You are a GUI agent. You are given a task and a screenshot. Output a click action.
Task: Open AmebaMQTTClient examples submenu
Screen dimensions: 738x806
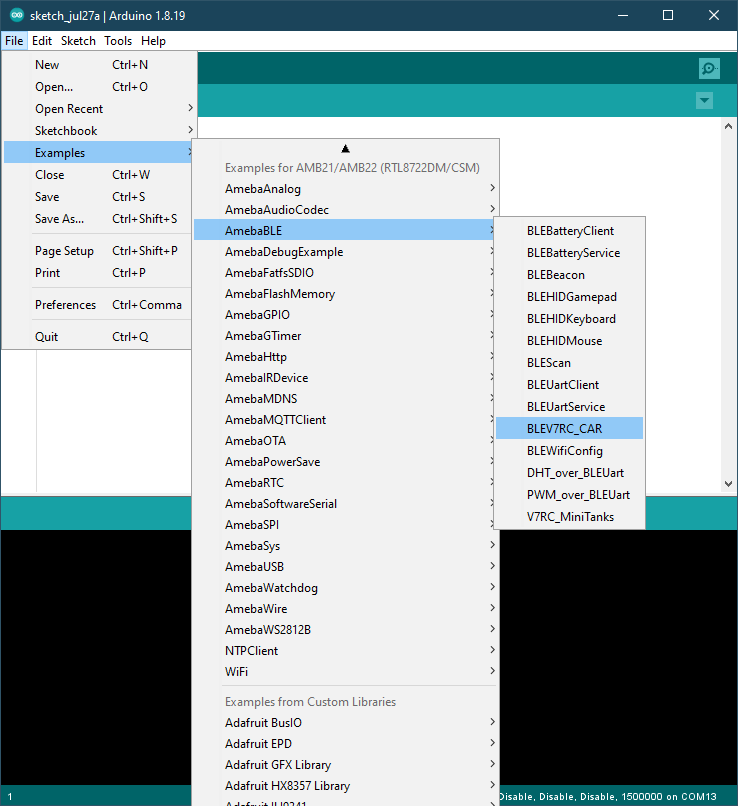(x=344, y=420)
